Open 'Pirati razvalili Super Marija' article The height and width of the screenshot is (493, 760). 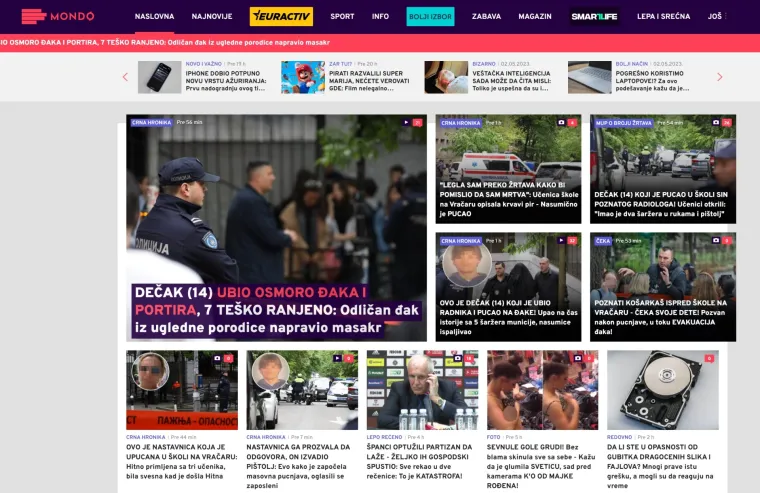click(369, 81)
